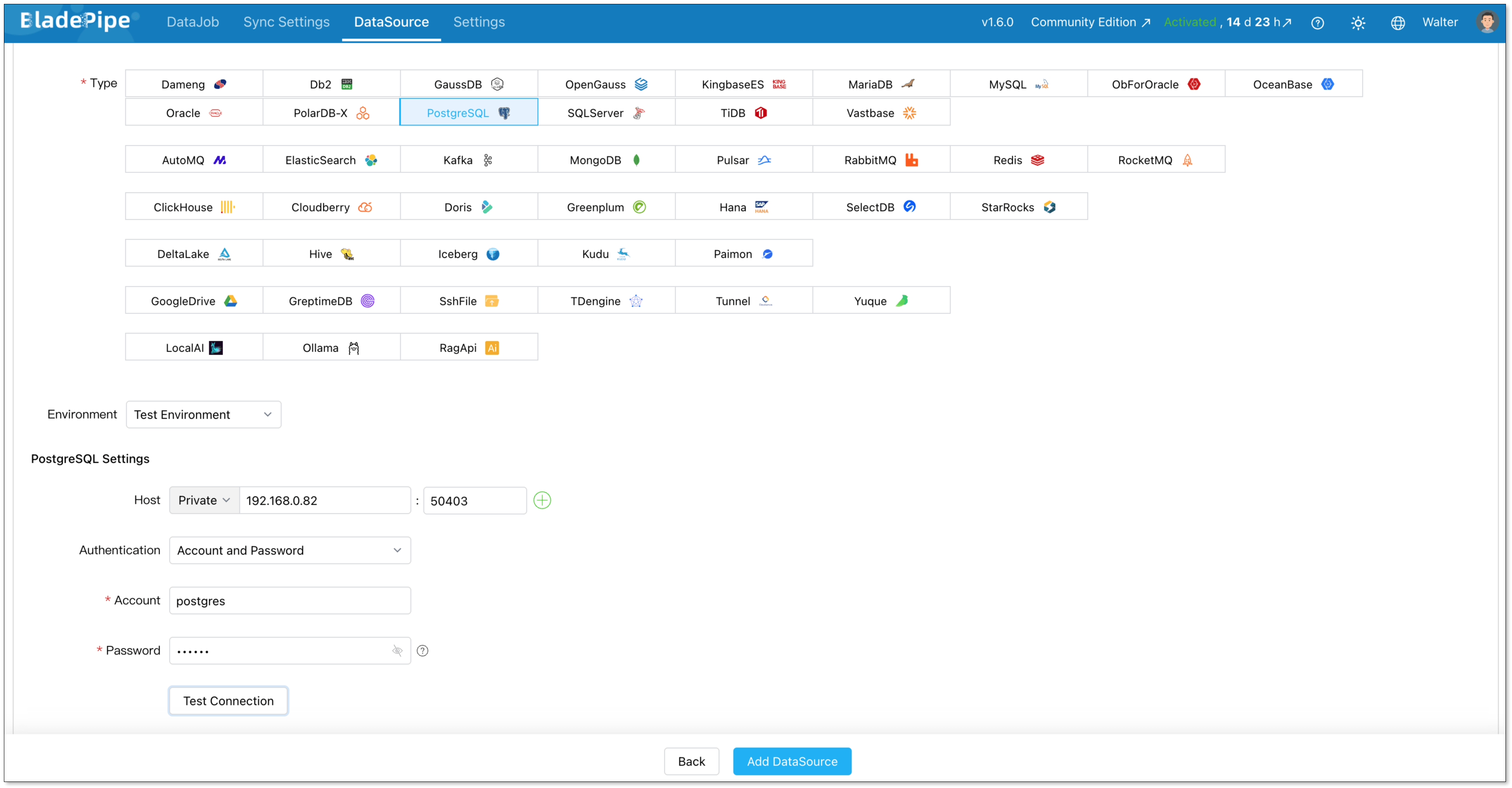
Task: Select the highlighted PostgreSQL type
Action: point(469,113)
